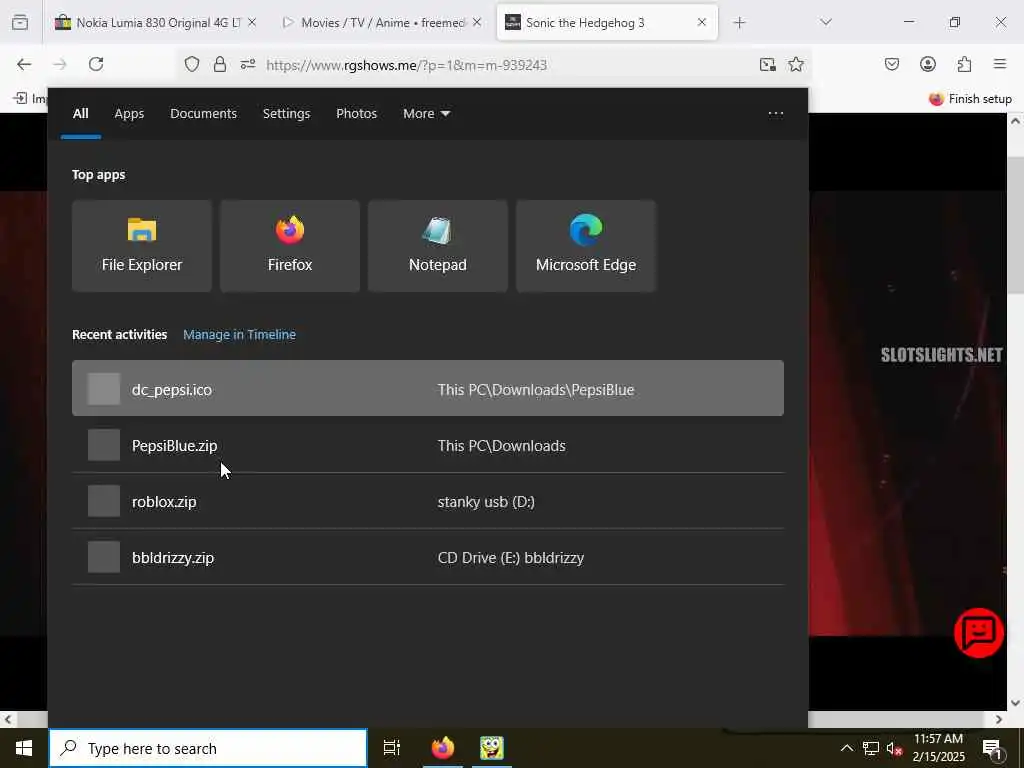Screen dimensions: 1024x768
Task: Click picture-in-picture icon in address bar
Action: pyautogui.click(x=767, y=64)
